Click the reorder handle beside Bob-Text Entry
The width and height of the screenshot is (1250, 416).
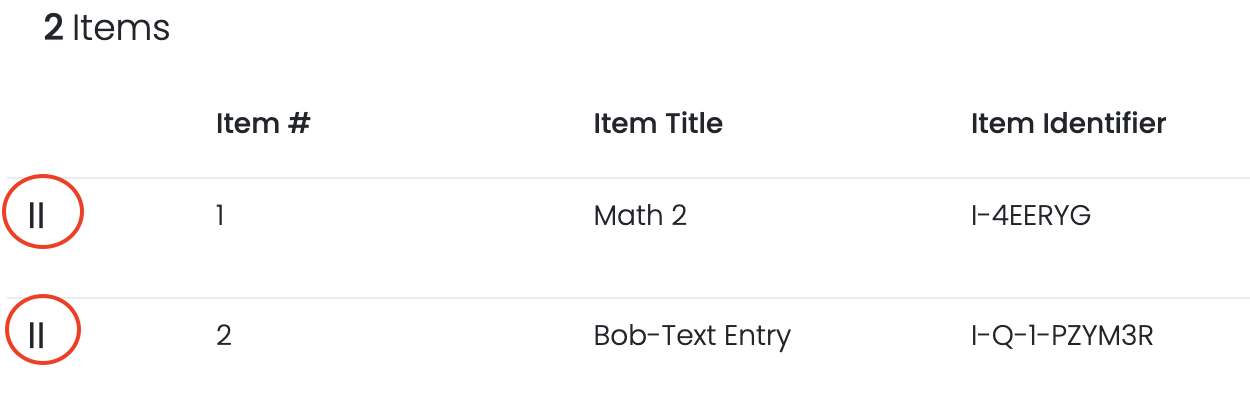pyautogui.click(x=37, y=335)
